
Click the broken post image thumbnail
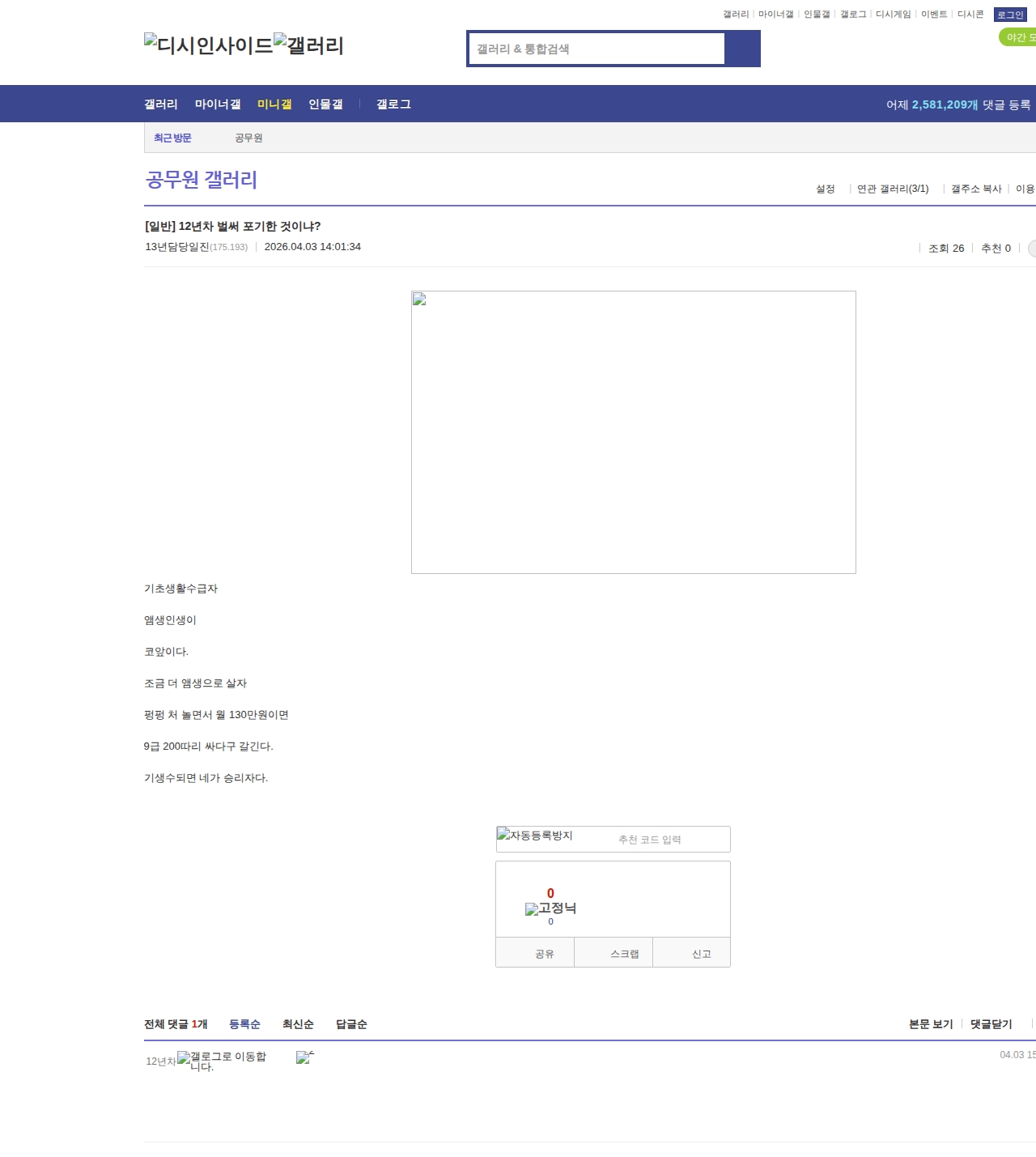[633, 432]
